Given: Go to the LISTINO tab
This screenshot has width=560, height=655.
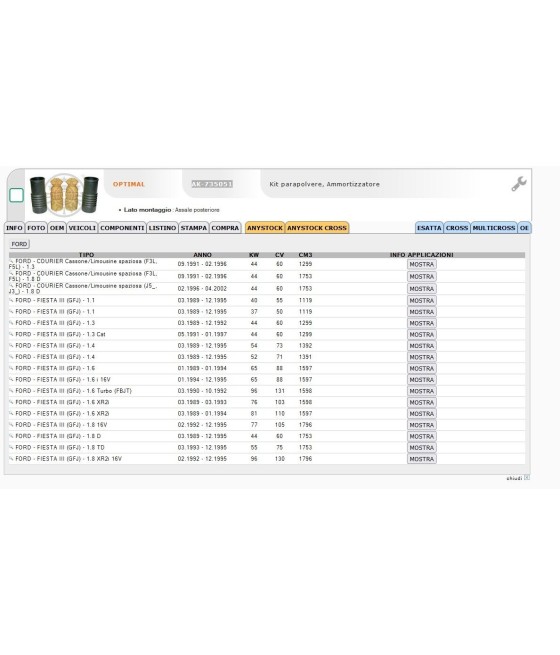Looking at the screenshot, I should [x=162, y=228].
